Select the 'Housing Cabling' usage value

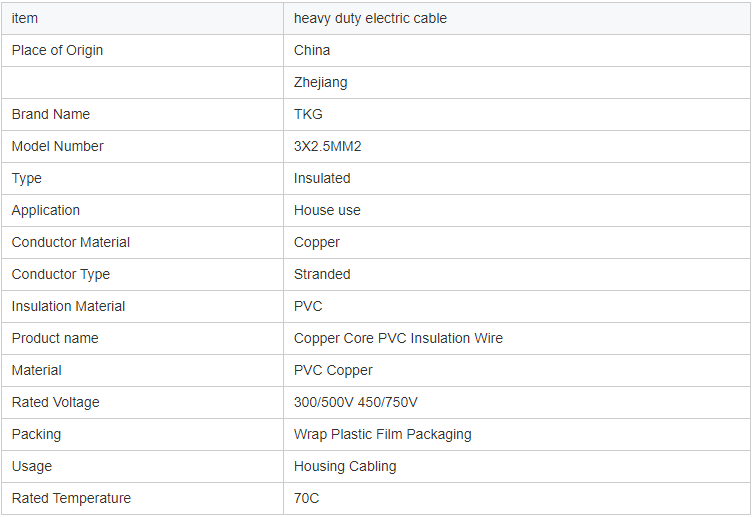point(345,466)
